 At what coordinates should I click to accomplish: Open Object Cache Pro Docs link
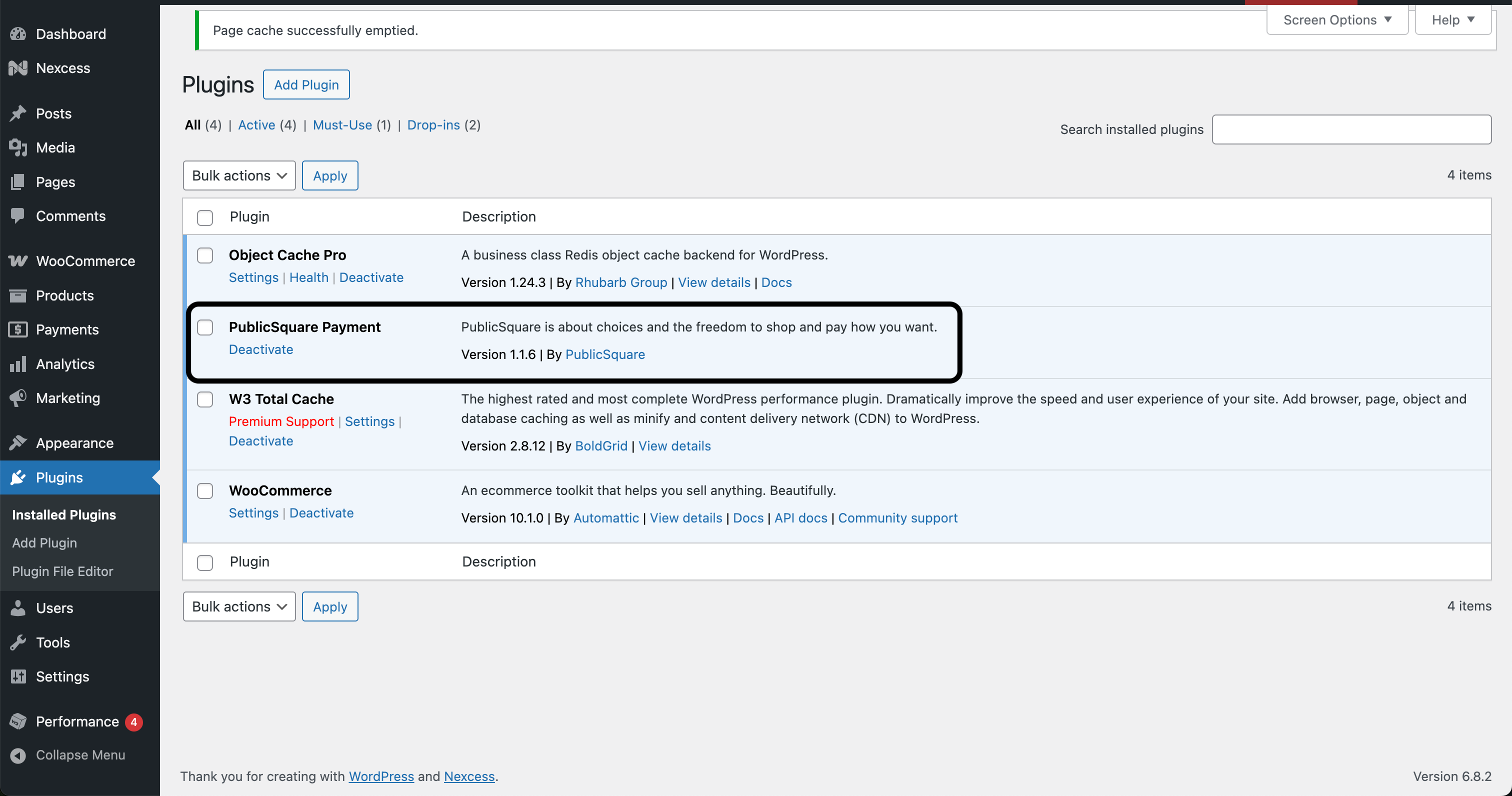[776, 282]
